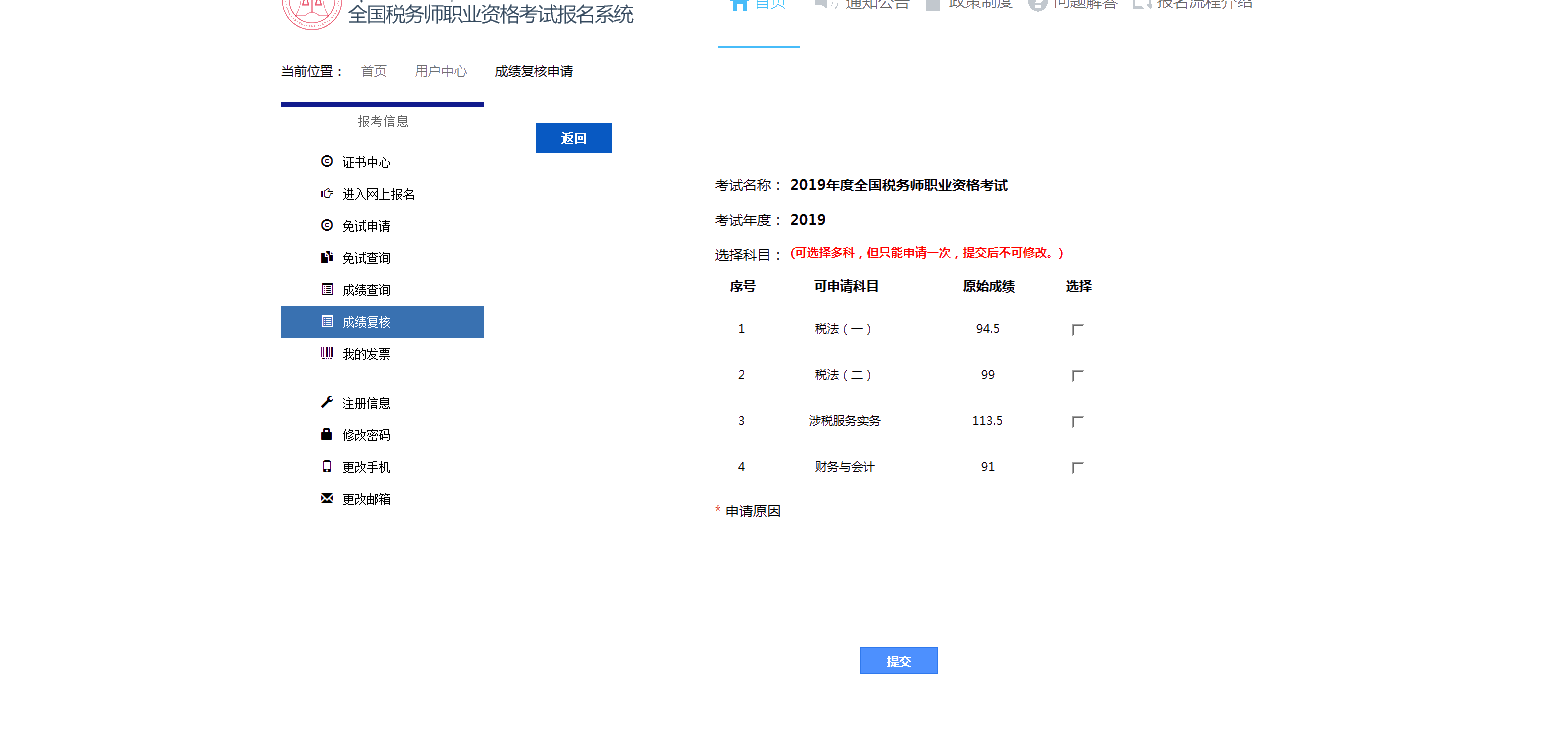Select the 免试申请 exemption application icon

(326, 225)
